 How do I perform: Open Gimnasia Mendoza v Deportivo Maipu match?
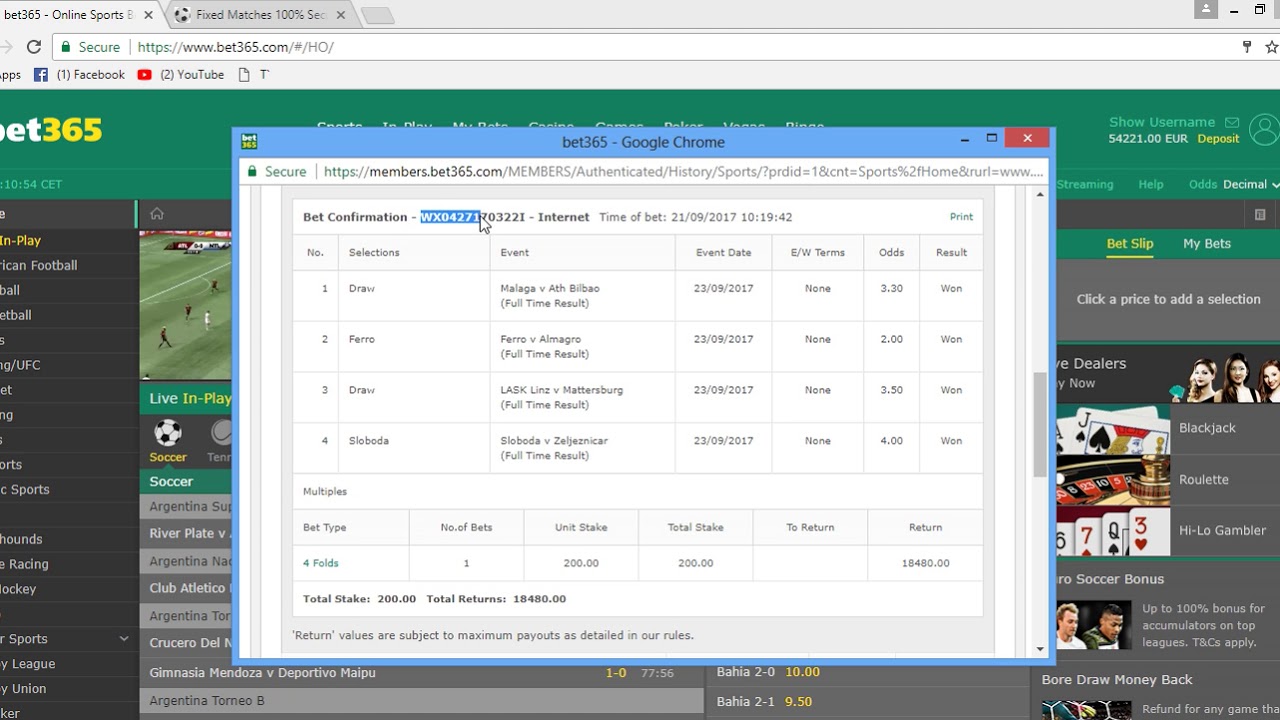pos(263,673)
